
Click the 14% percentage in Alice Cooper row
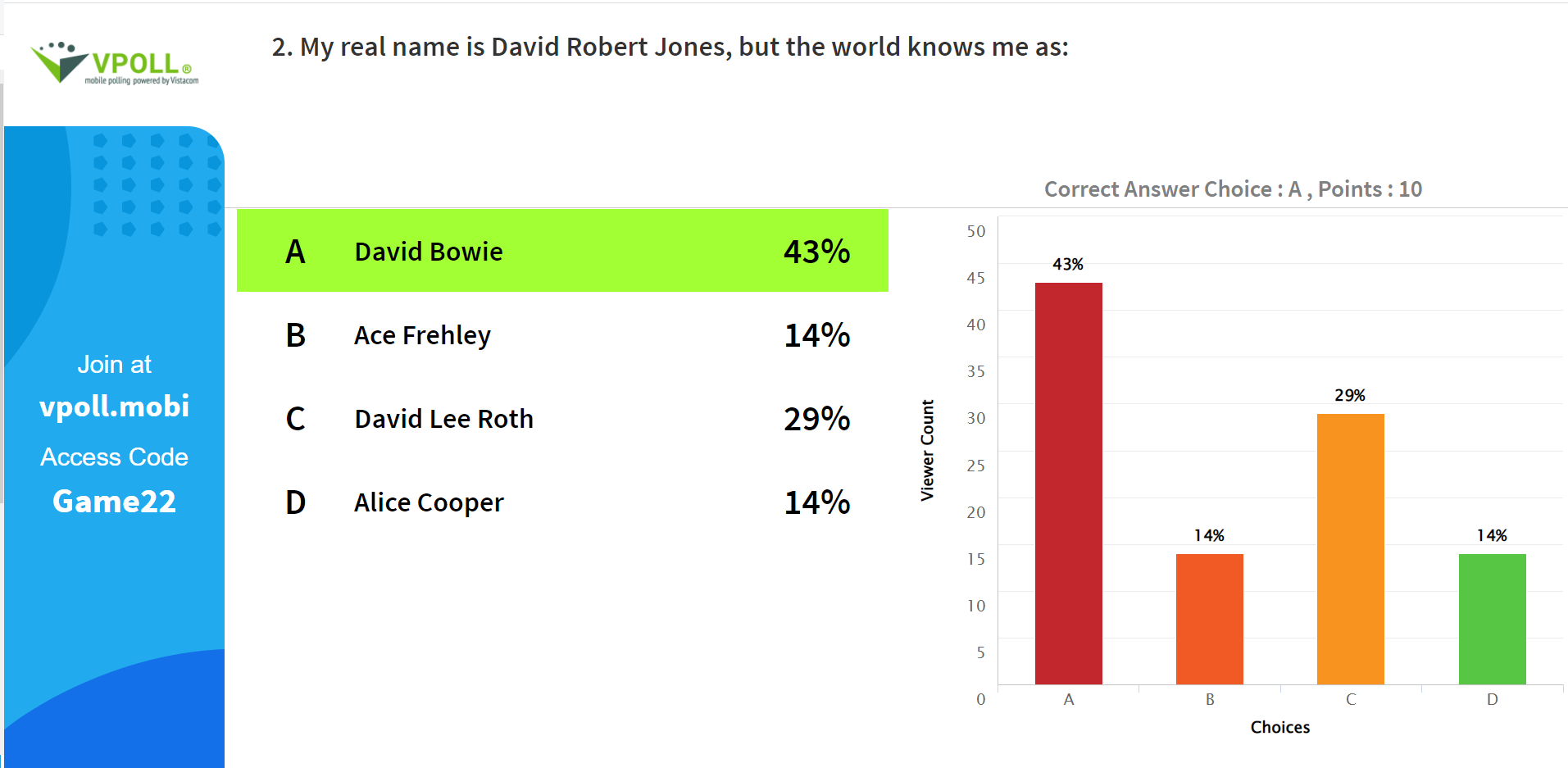[816, 502]
